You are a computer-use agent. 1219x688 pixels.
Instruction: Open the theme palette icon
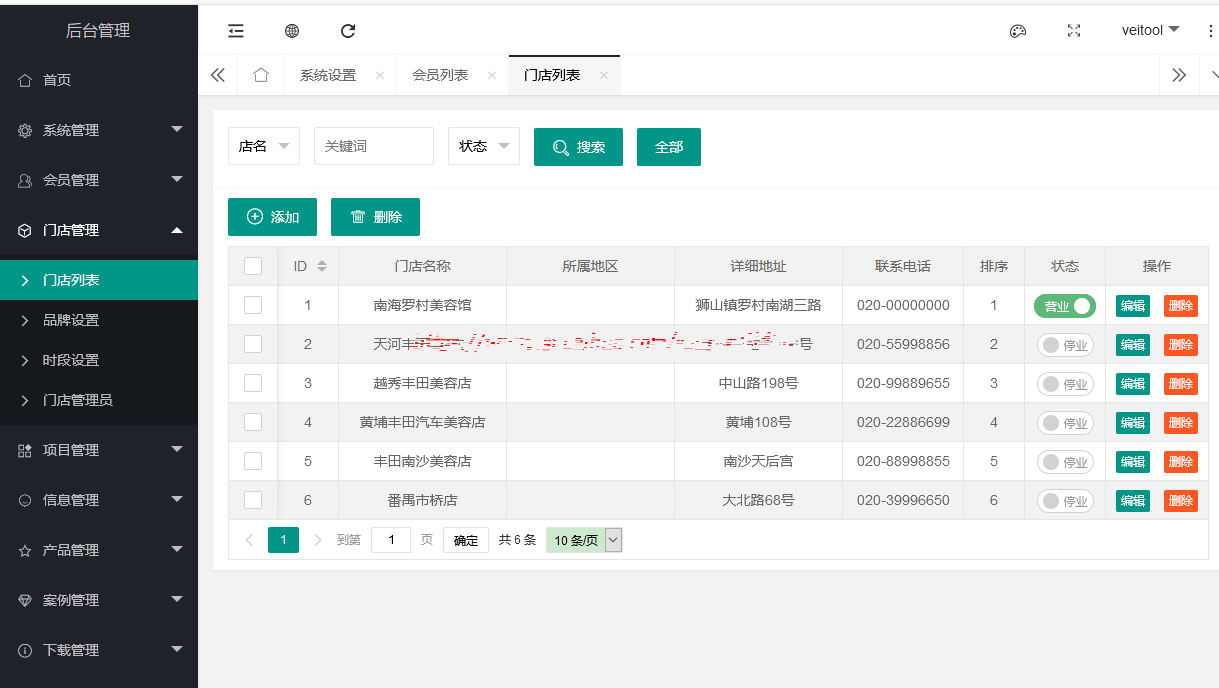pyautogui.click(x=1018, y=31)
